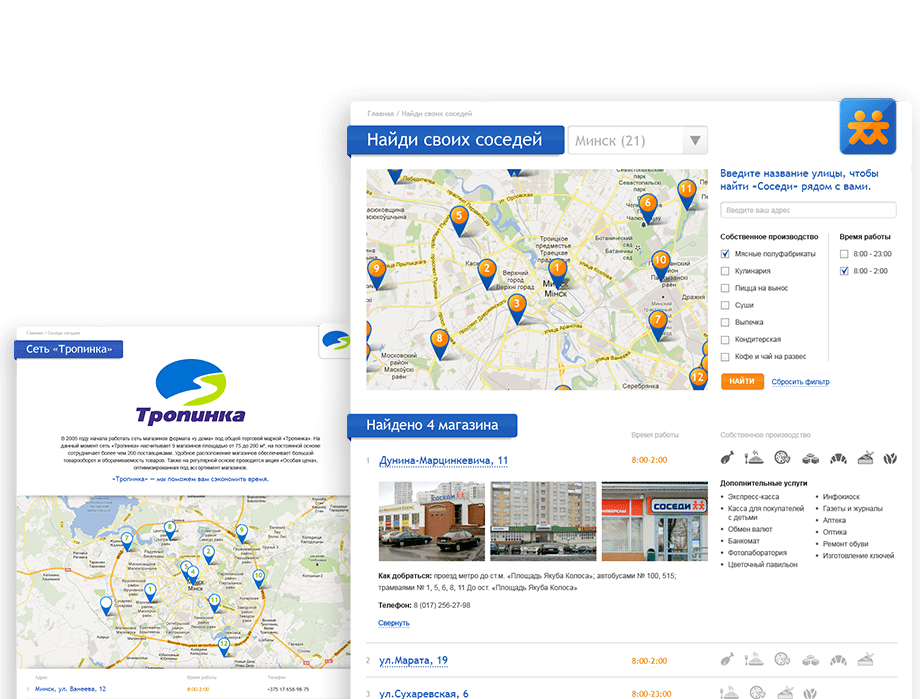Check the Выпечка option

coord(725,322)
